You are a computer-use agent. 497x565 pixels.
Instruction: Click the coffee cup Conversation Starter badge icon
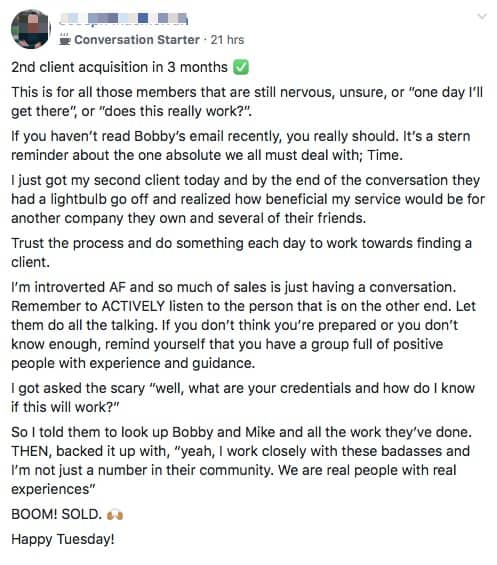(65, 39)
